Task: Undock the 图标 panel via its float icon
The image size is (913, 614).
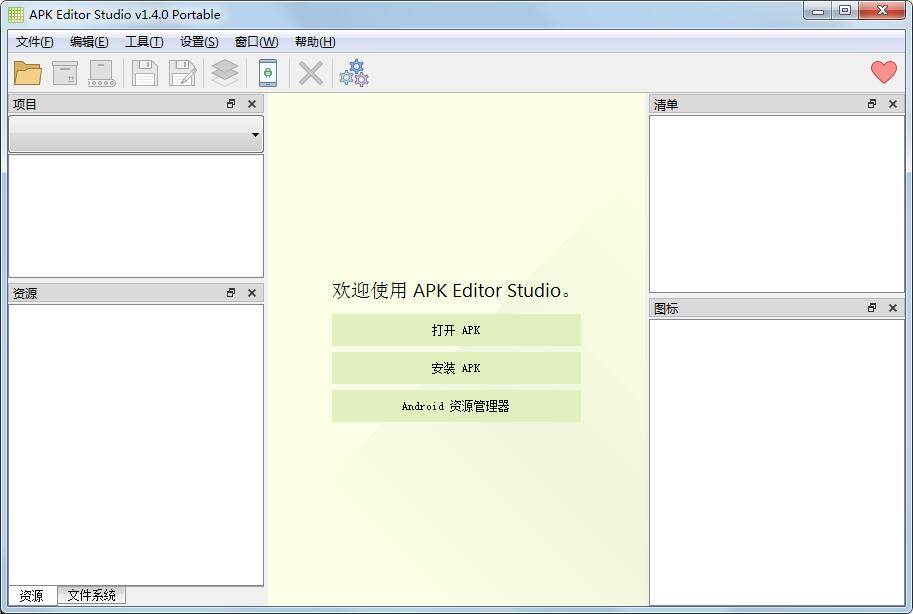Action: pos(871,308)
